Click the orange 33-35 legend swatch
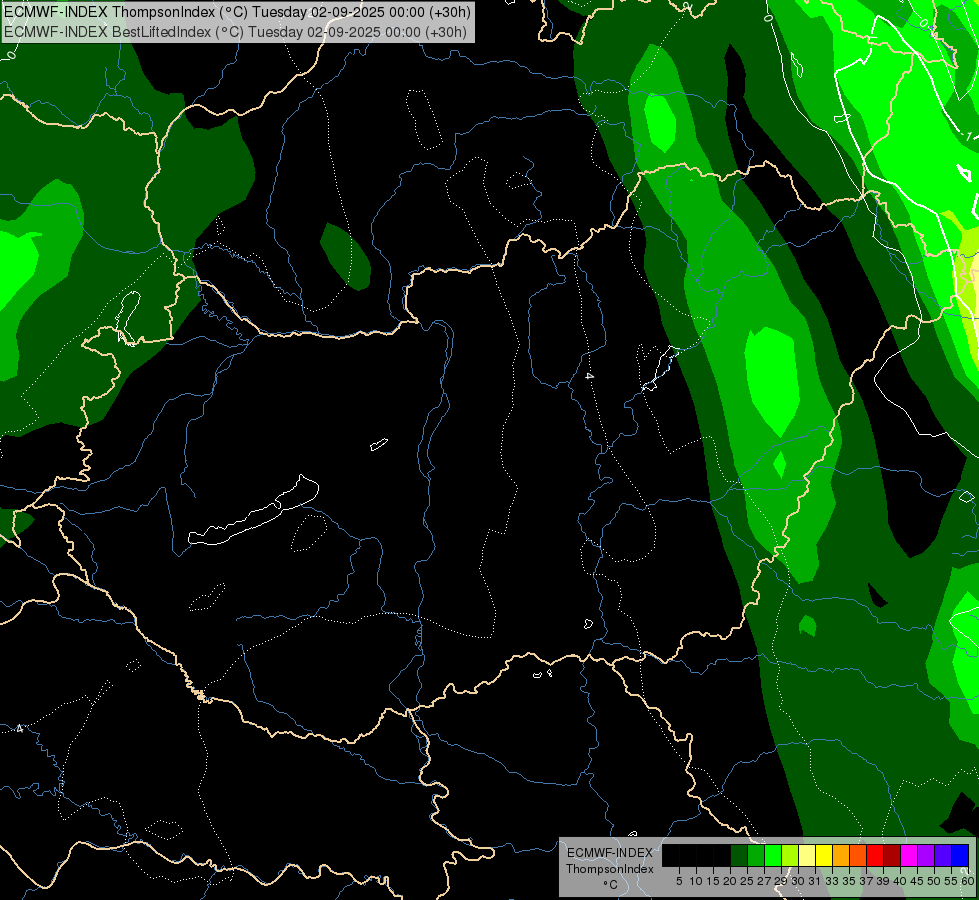This screenshot has height=900, width=979. tap(841, 856)
